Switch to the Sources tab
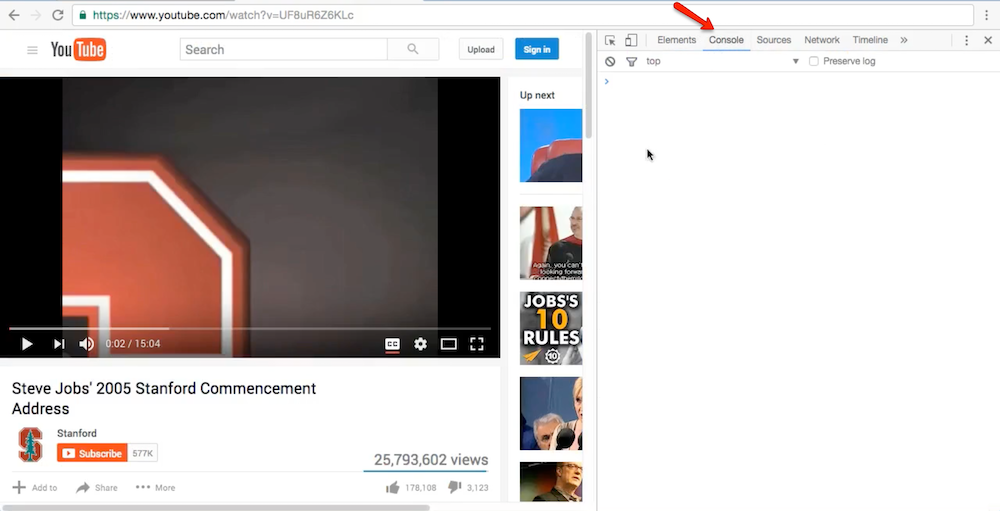The height and width of the screenshot is (511, 1000). click(x=774, y=40)
